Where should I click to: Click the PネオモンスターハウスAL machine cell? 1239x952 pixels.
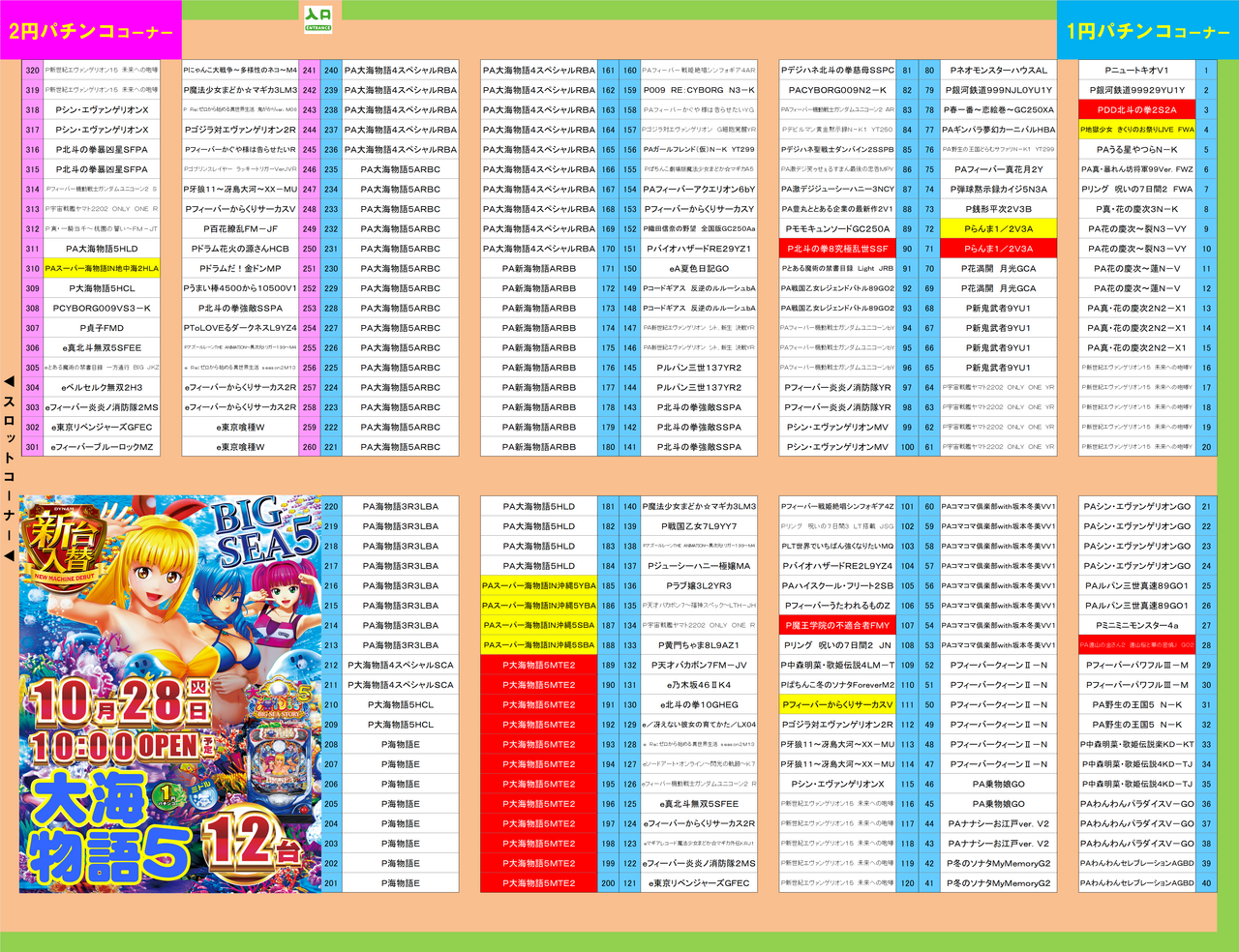[x=998, y=71]
